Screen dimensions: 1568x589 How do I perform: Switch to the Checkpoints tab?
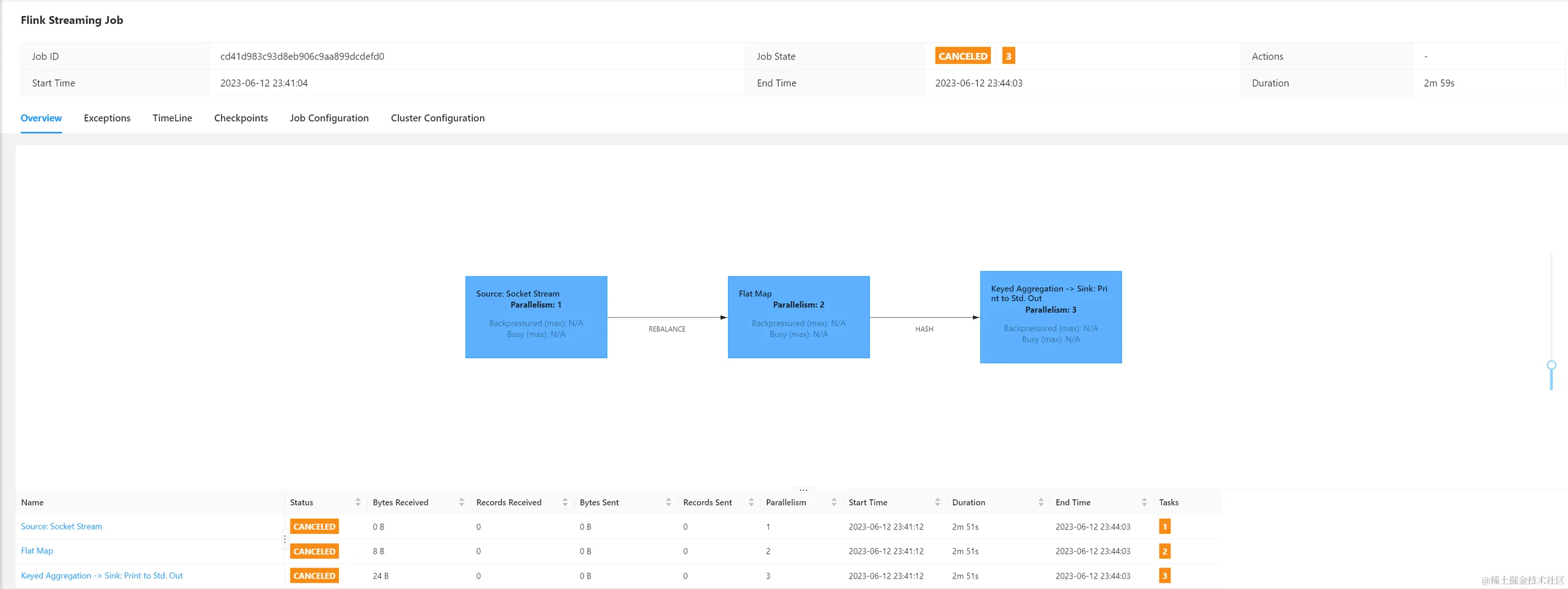pyautogui.click(x=241, y=118)
